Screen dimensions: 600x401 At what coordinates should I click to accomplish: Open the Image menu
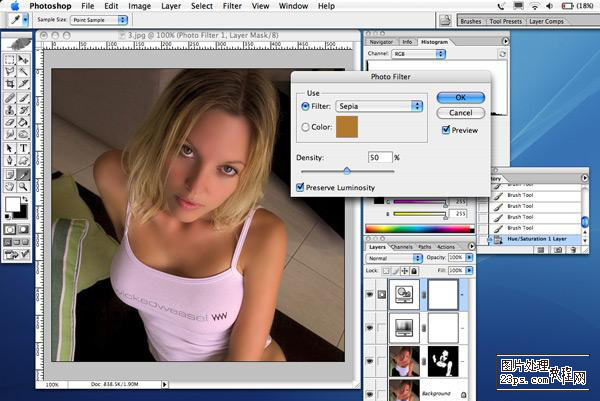tap(139, 6)
